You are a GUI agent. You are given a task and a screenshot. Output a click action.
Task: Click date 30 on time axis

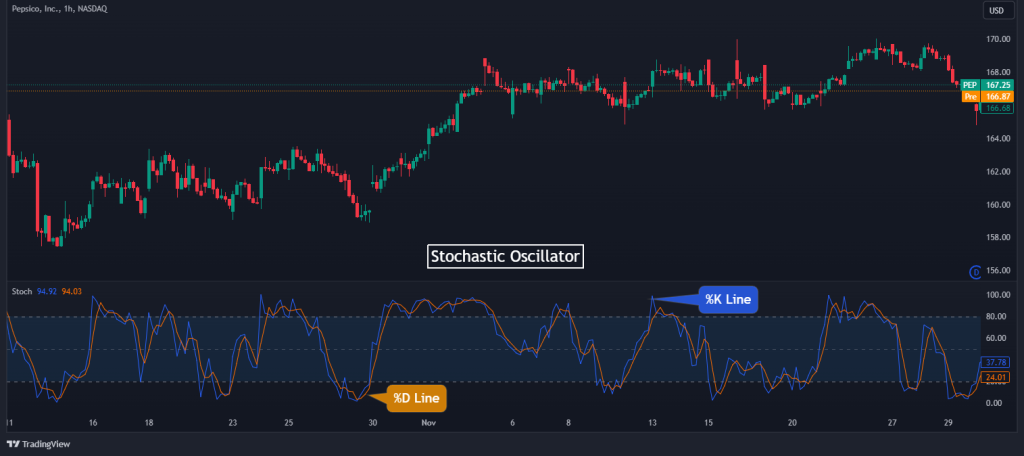[x=372, y=423]
